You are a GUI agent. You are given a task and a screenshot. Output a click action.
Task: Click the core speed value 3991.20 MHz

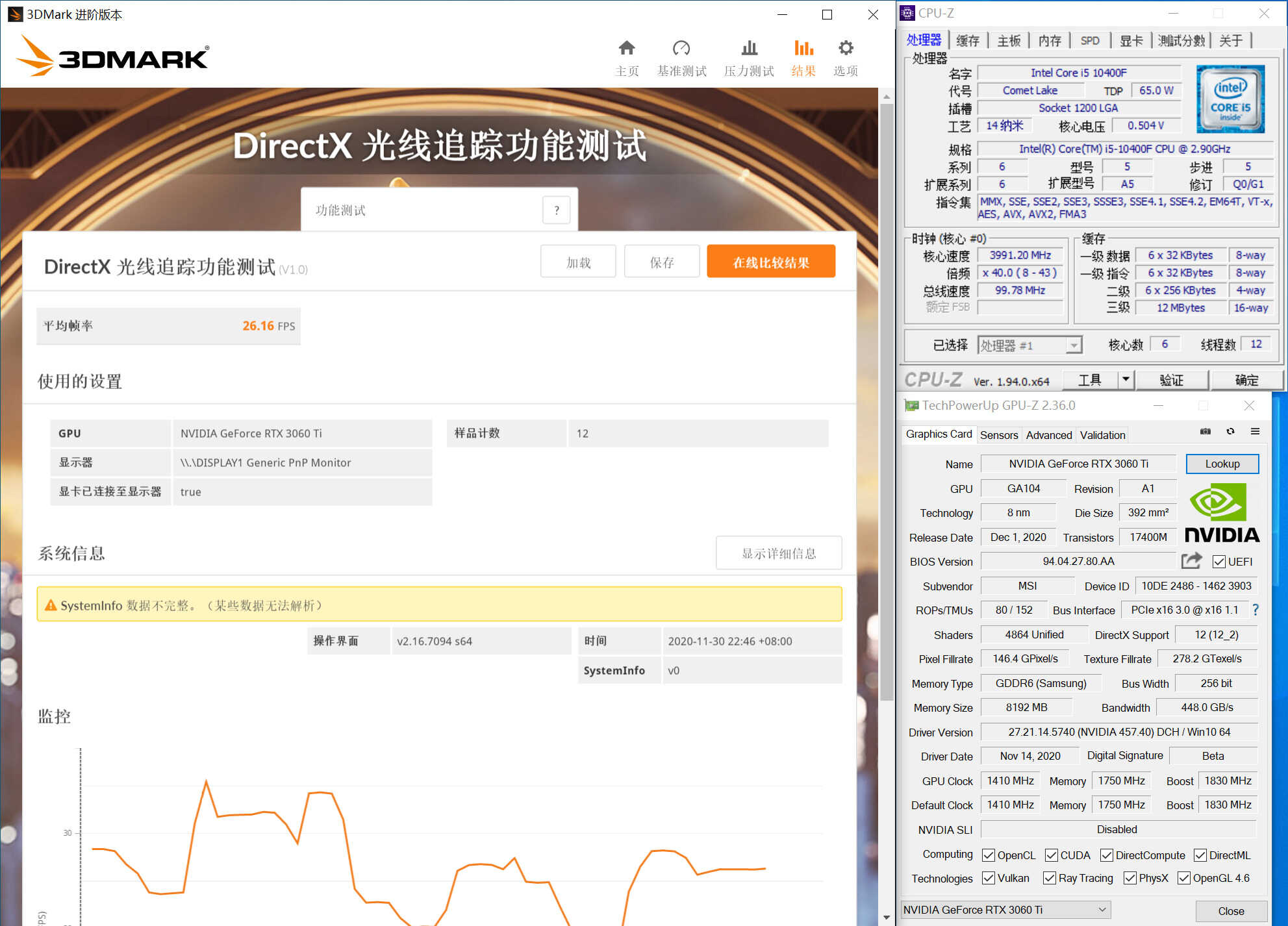[x=1020, y=255]
